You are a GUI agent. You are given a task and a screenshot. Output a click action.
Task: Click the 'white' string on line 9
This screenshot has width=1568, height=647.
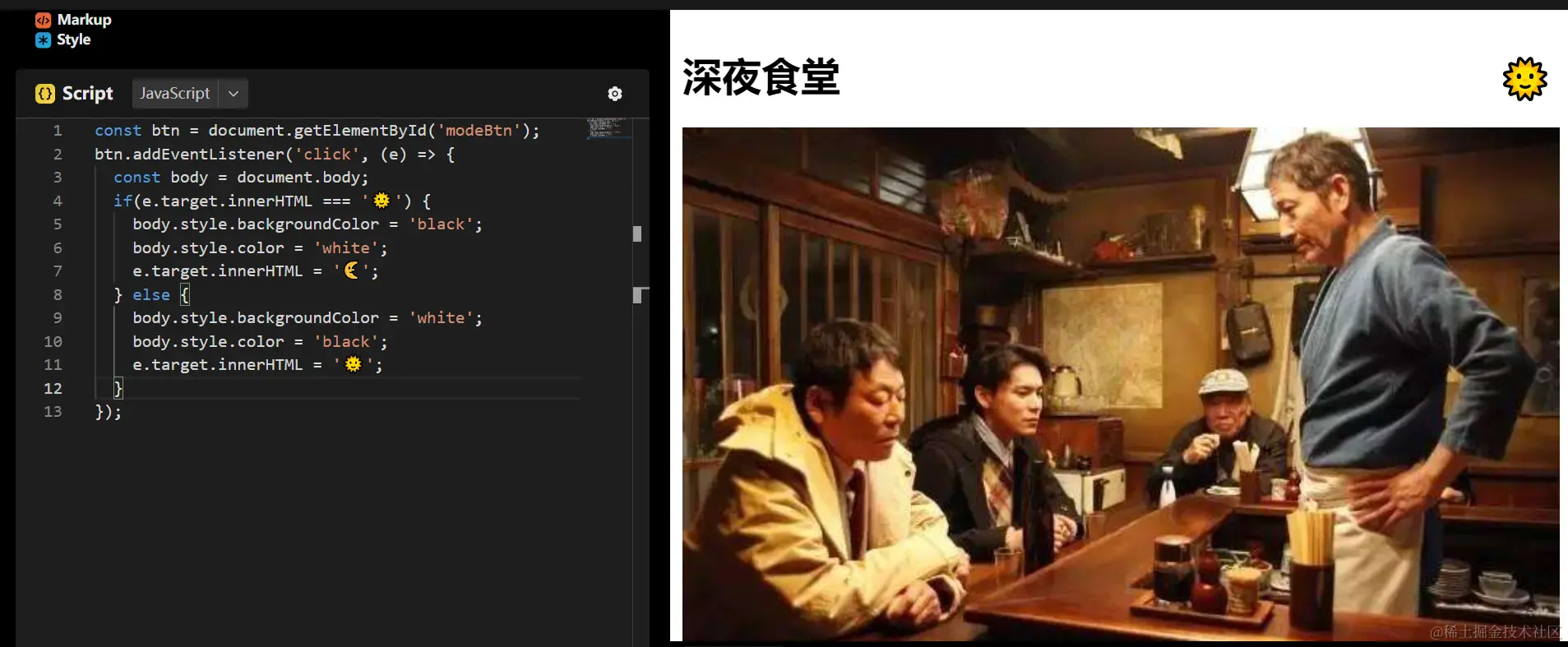(441, 317)
